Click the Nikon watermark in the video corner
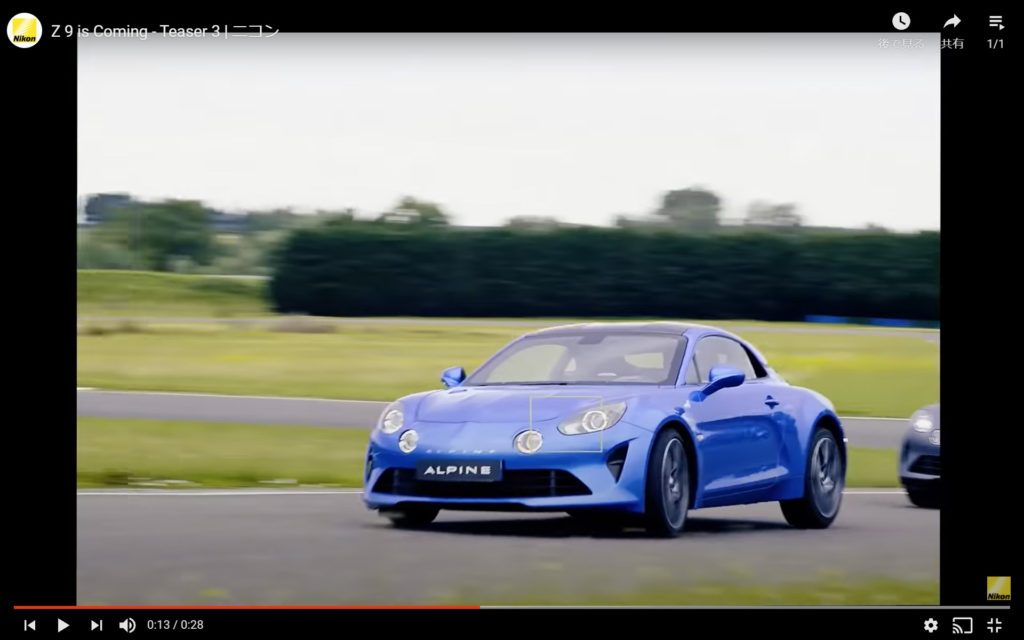 (x=998, y=588)
